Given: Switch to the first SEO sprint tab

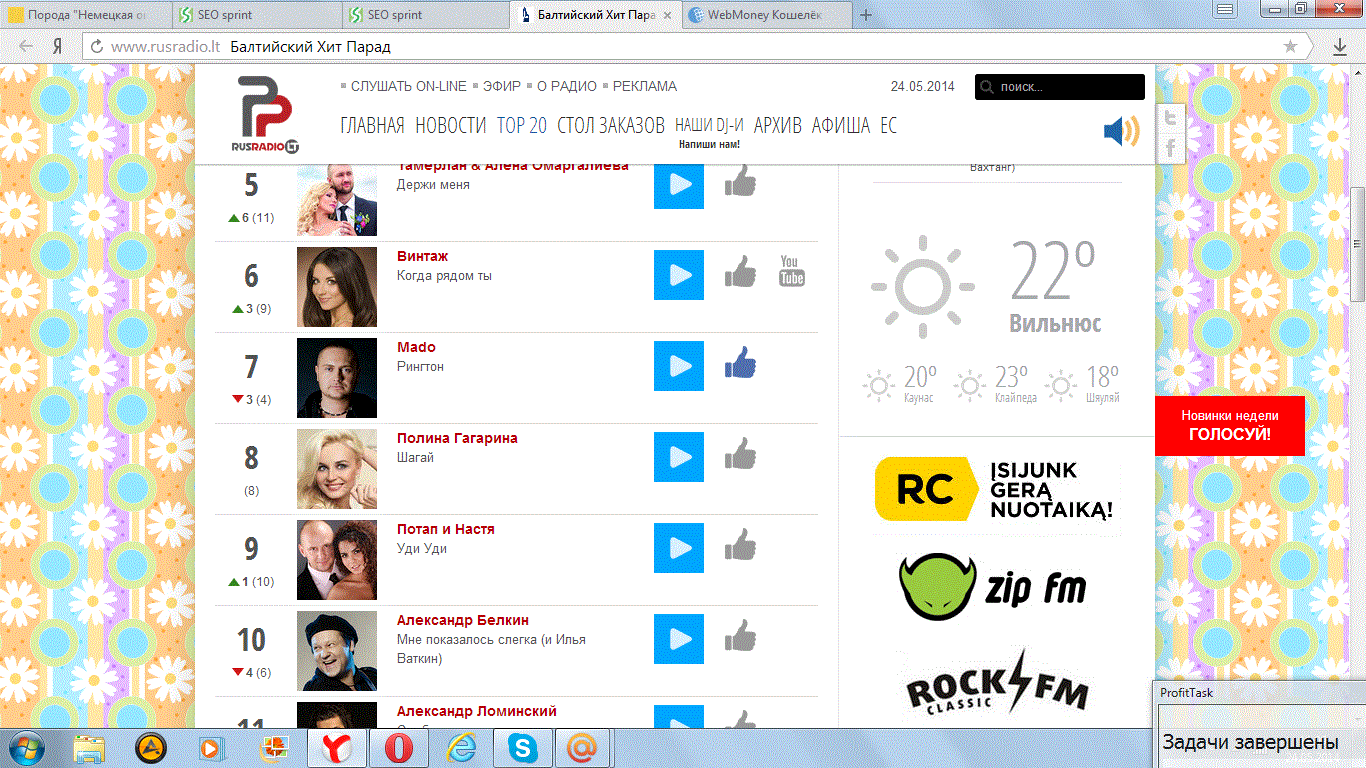Looking at the screenshot, I should coord(258,15).
